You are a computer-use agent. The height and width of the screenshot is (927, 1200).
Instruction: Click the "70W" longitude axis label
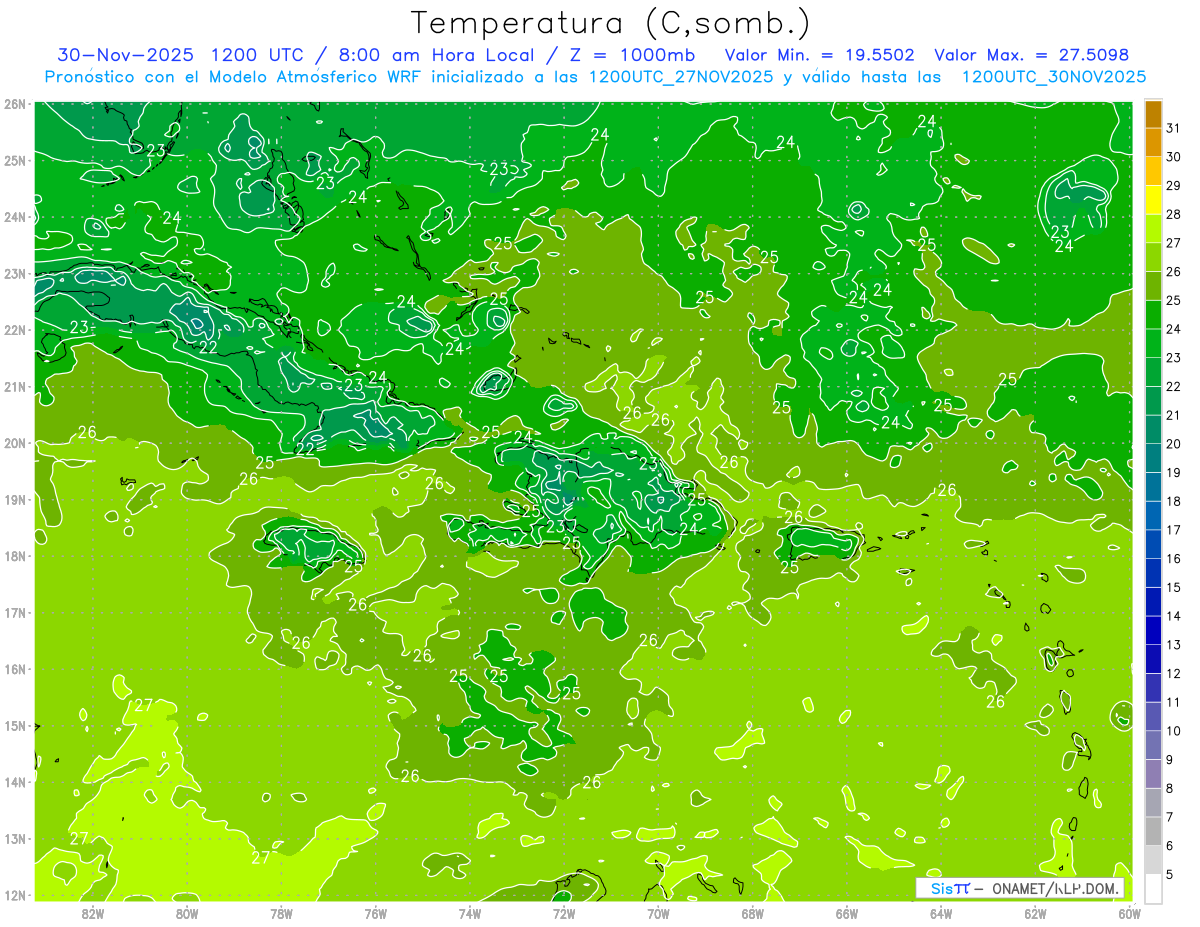[658, 912]
